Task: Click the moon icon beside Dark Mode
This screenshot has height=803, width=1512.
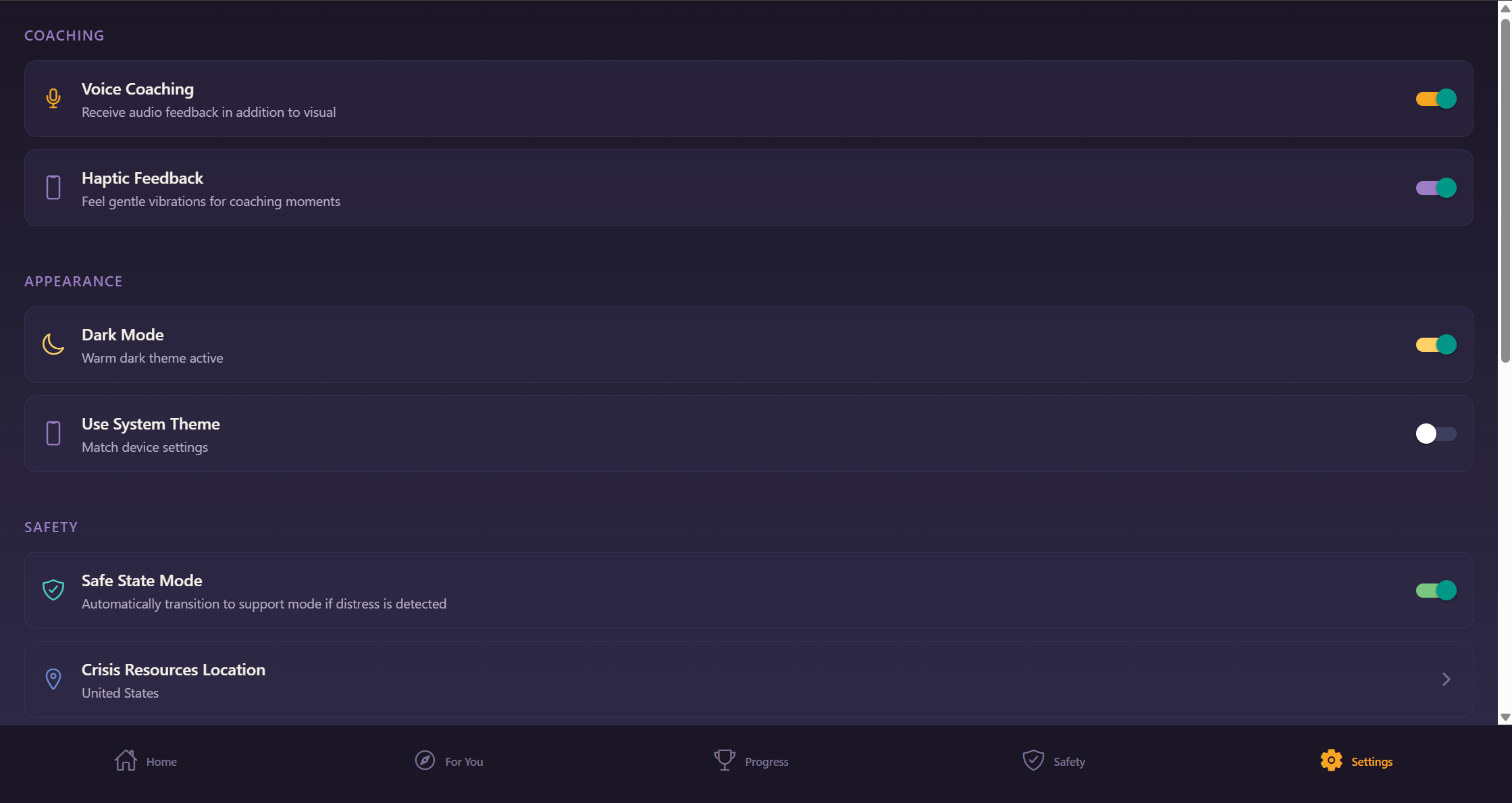Action: coord(53,344)
